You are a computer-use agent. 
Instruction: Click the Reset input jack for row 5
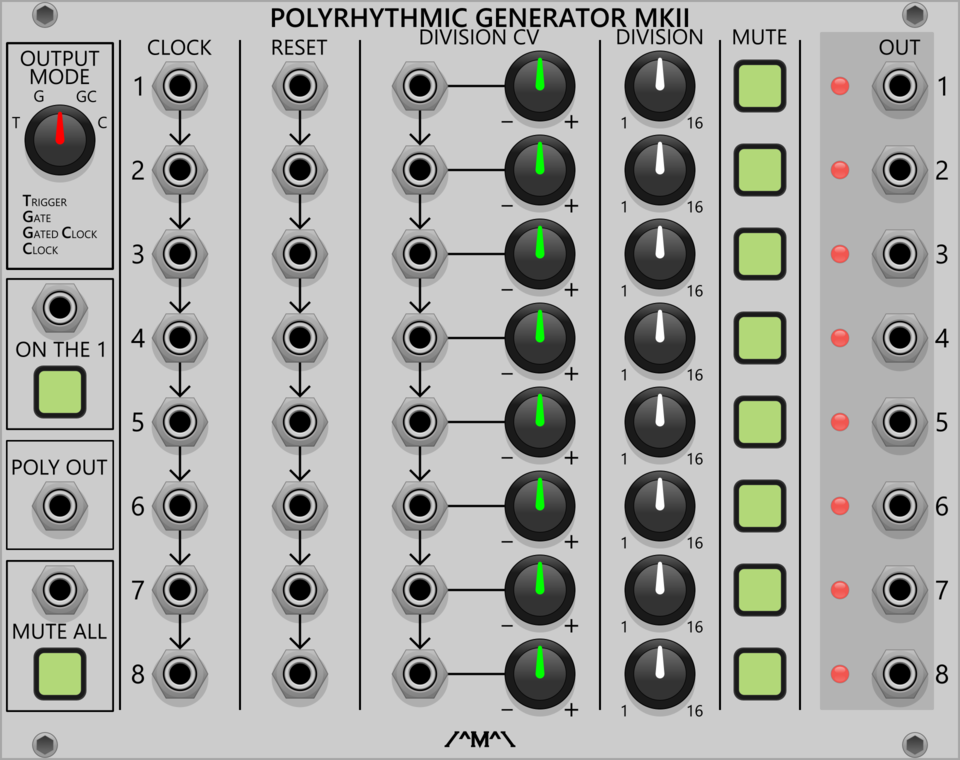pyautogui.click(x=300, y=422)
